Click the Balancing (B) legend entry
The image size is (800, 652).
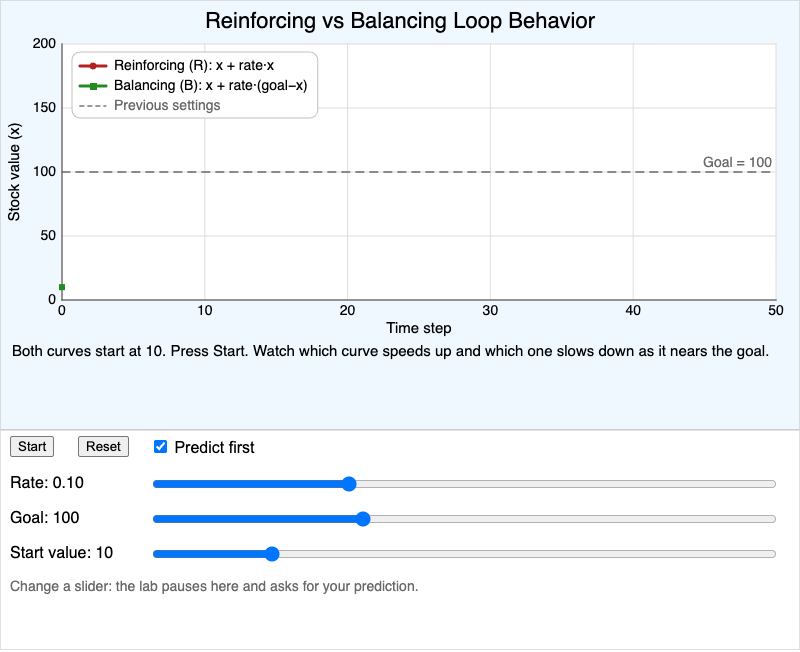click(193, 85)
